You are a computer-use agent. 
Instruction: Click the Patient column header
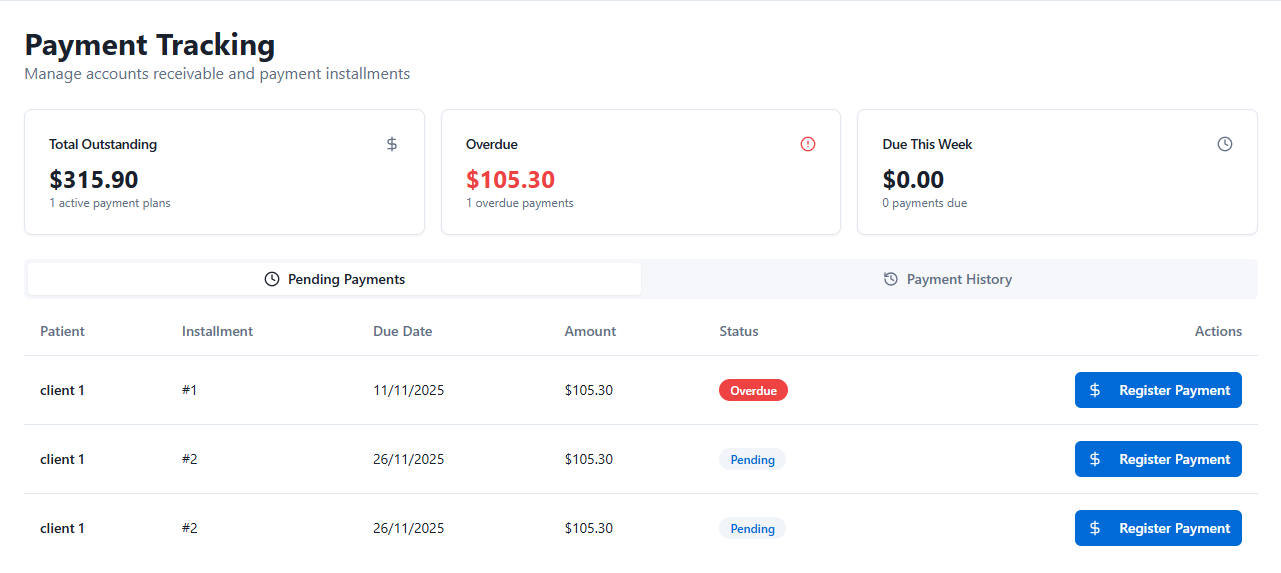tap(62, 331)
